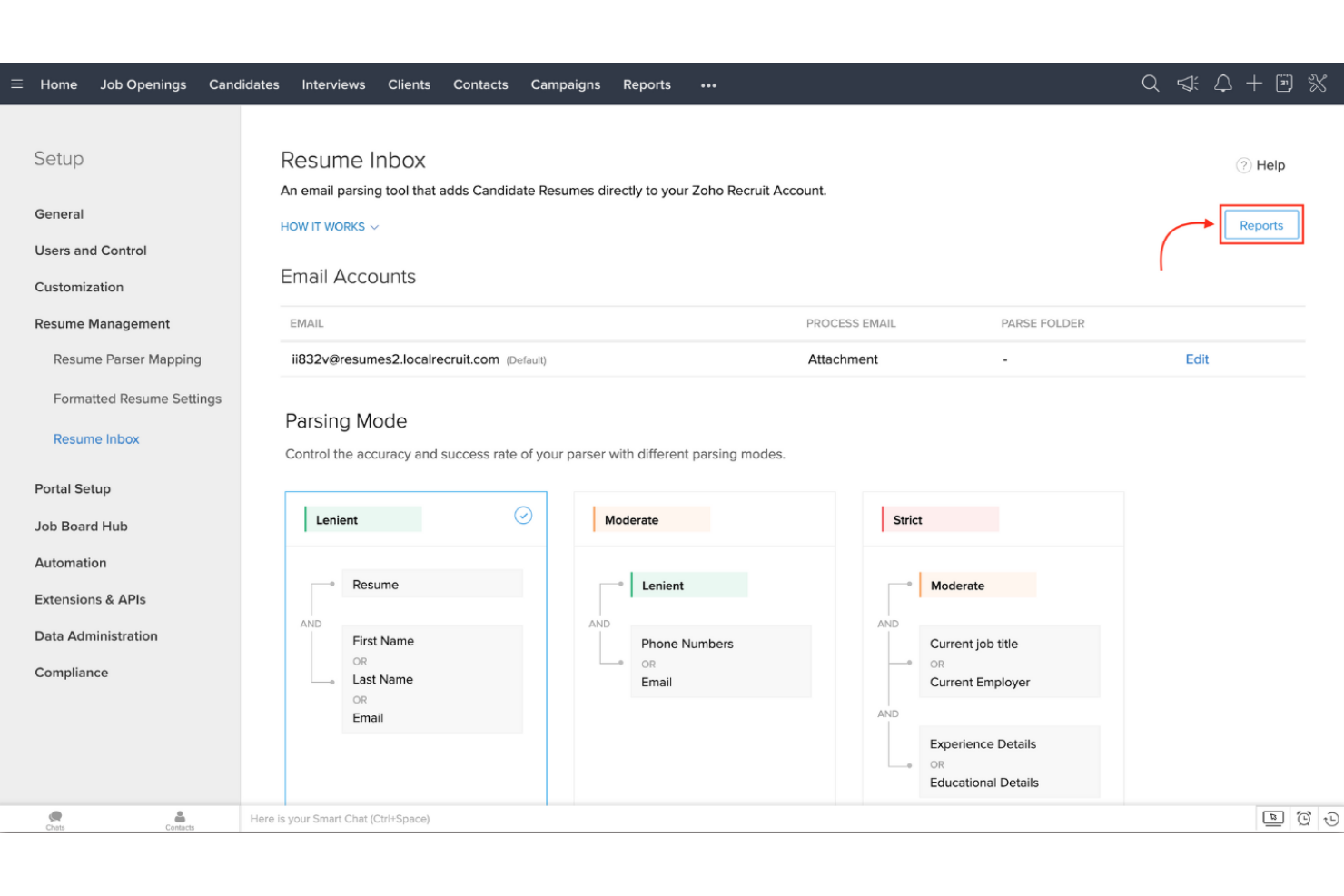
Task: Click the setup wrench icon
Action: [x=1318, y=84]
